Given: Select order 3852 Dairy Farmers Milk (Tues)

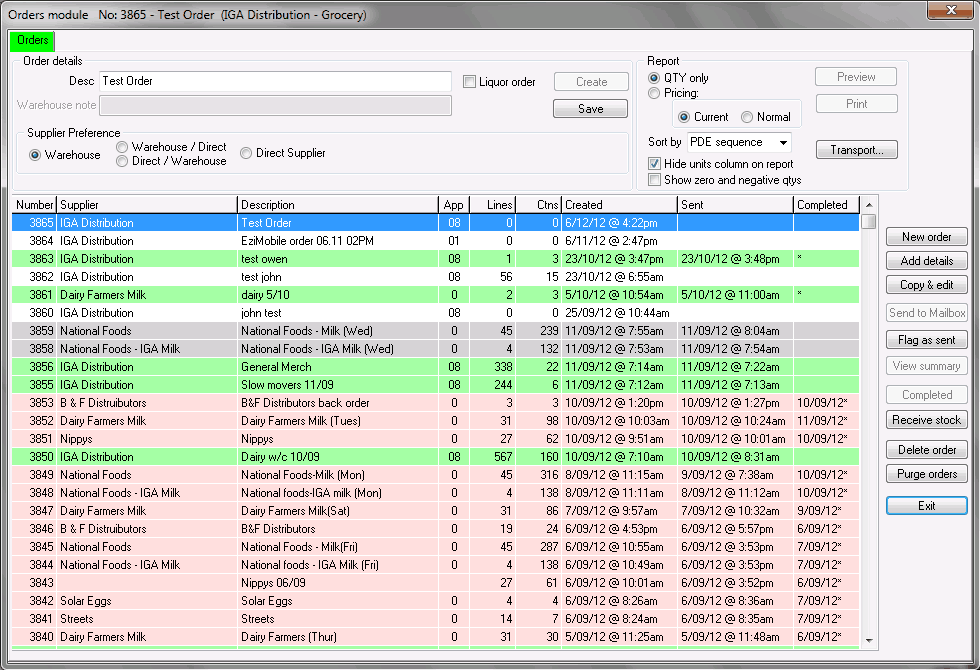Looking at the screenshot, I should click(436, 421).
